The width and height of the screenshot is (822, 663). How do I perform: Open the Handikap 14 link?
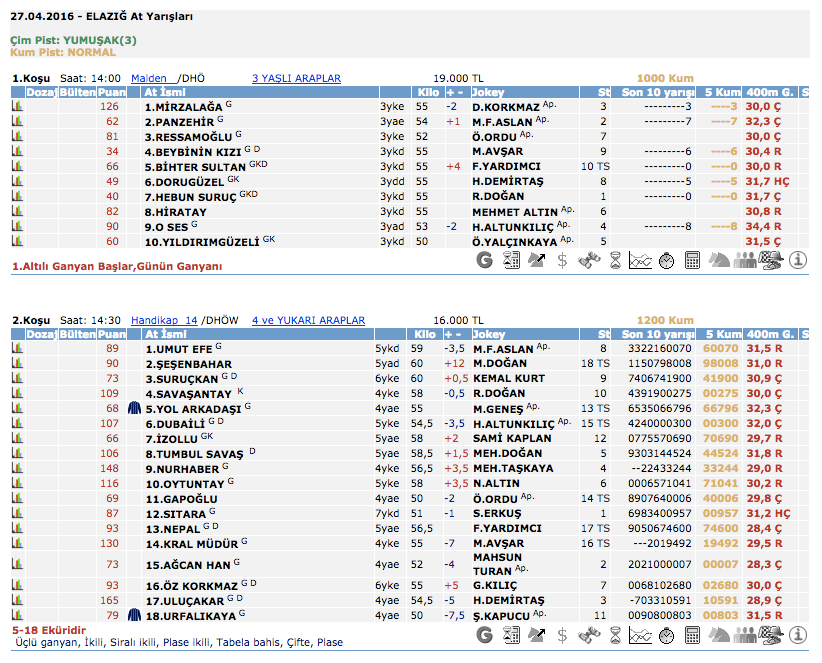point(164,321)
